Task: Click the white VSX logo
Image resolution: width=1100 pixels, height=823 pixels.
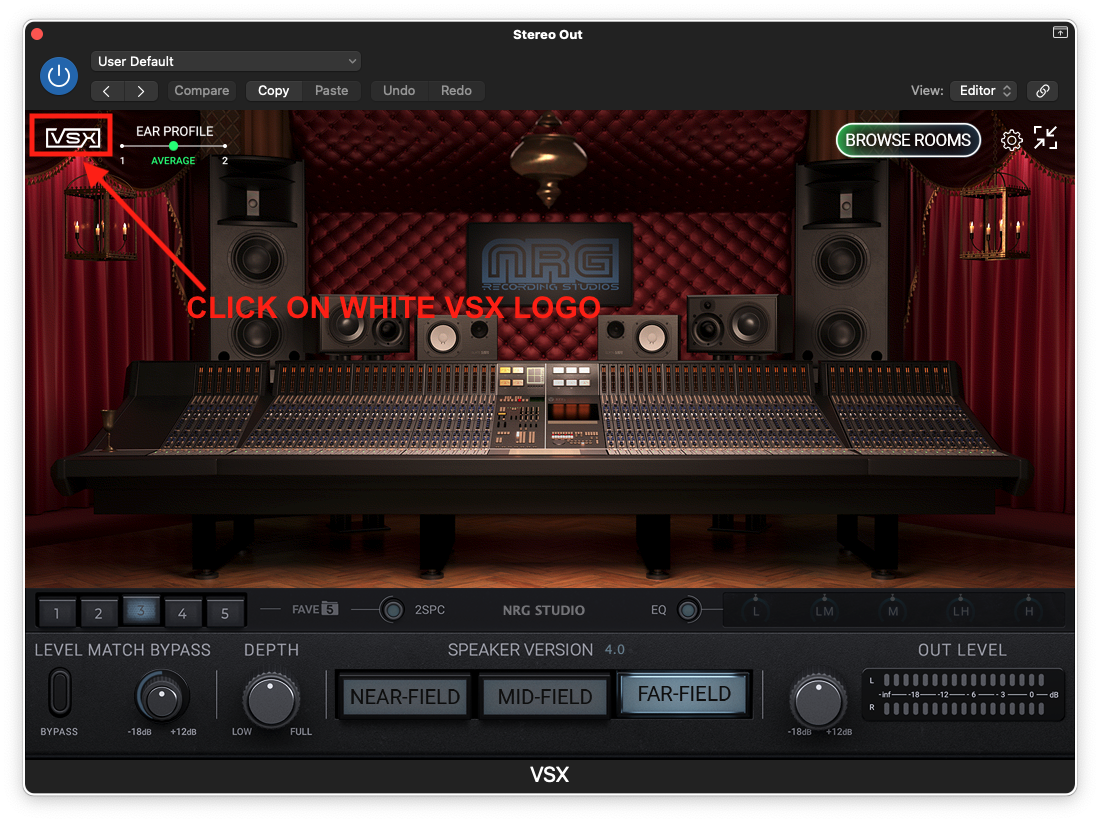Action: pyautogui.click(x=73, y=137)
